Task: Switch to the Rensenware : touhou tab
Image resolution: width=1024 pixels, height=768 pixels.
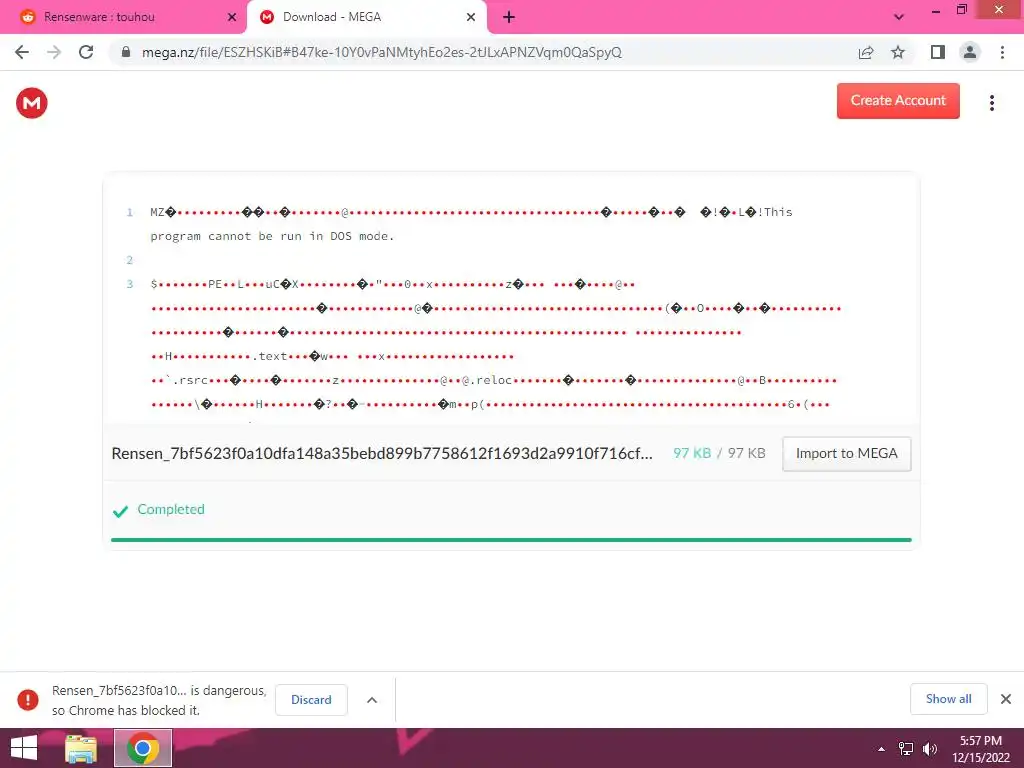Action: [x=121, y=18]
